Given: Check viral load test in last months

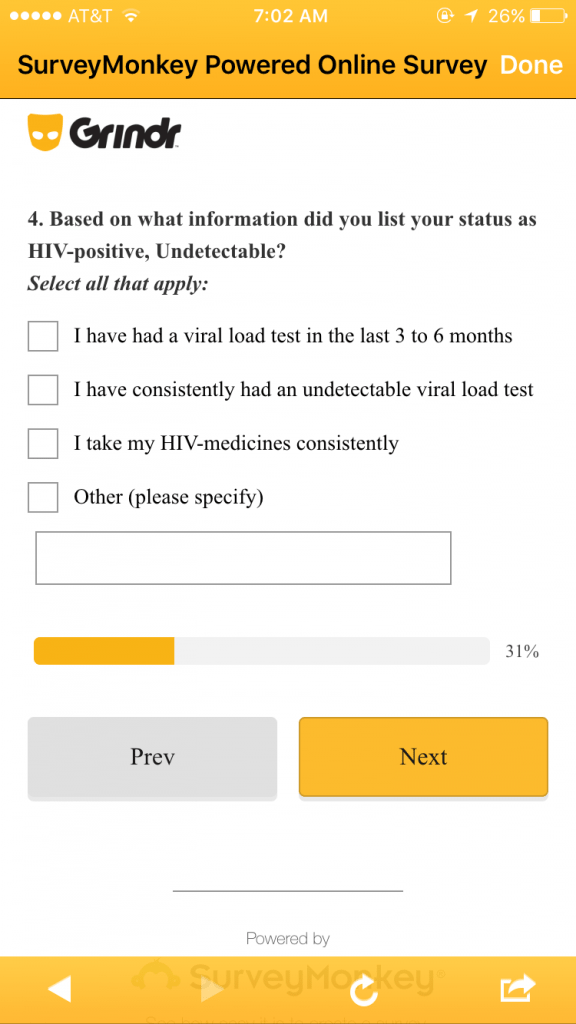Looking at the screenshot, I should coord(43,336).
